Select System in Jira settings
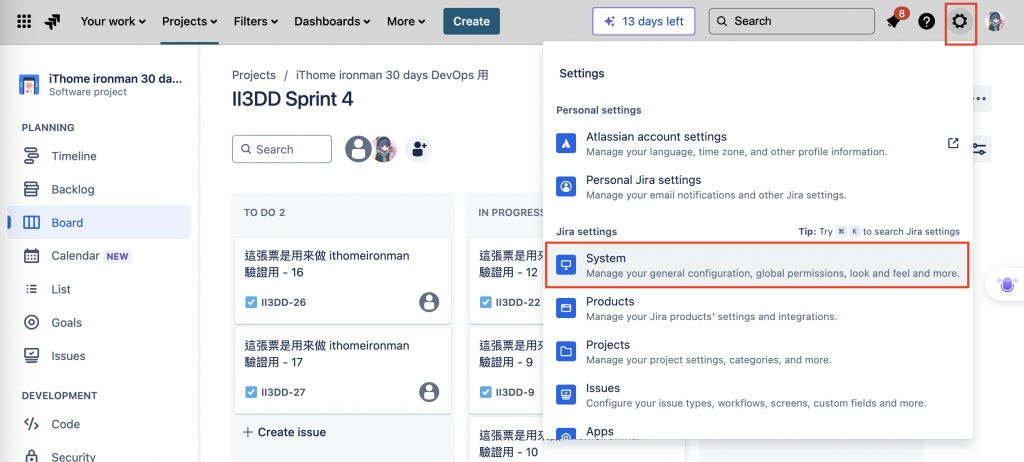The image size is (1024, 462). pyautogui.click(x=758, y=265)
